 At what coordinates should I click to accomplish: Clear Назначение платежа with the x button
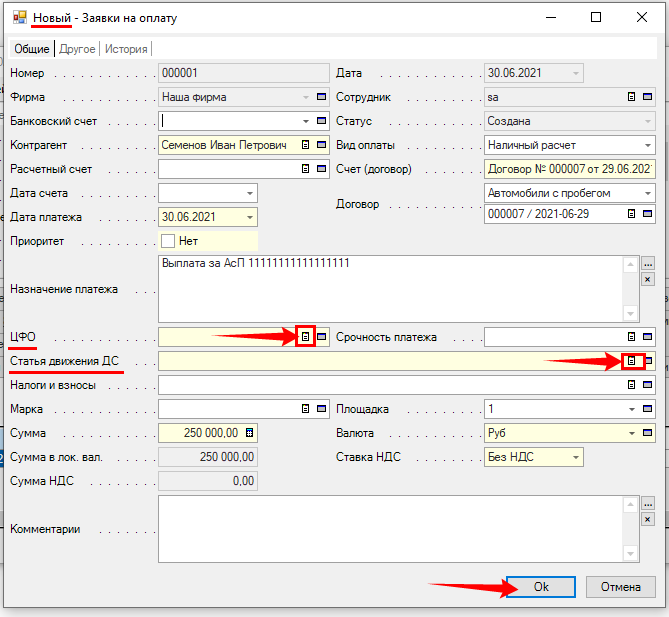(x=648, y=280)
